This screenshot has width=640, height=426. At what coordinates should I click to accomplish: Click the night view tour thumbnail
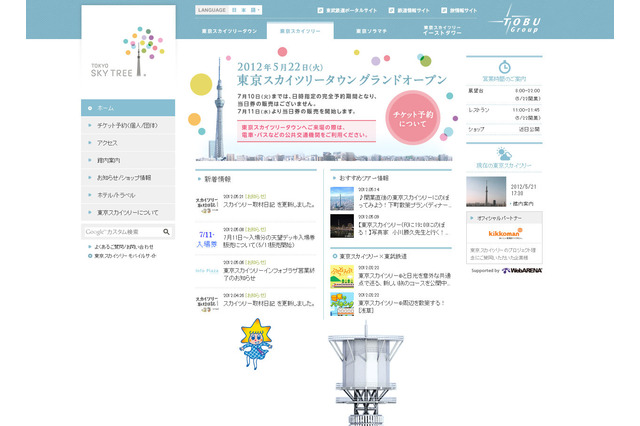342,226
